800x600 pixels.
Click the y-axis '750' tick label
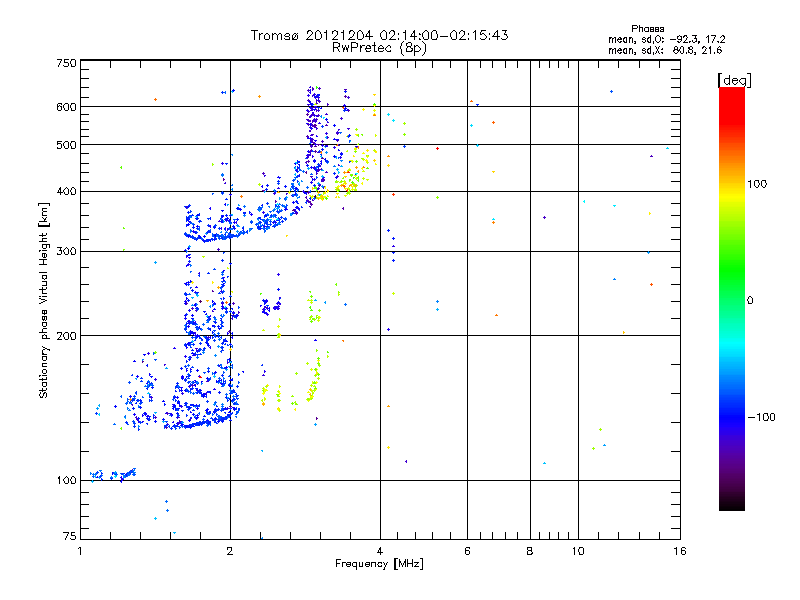pyautogui.click(x=66, y=63)
